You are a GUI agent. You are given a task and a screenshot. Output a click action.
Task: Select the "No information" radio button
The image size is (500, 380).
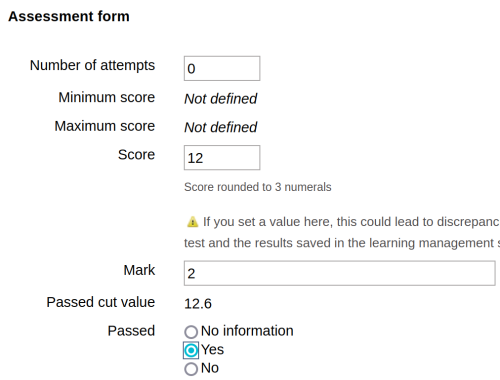[191, 332]
